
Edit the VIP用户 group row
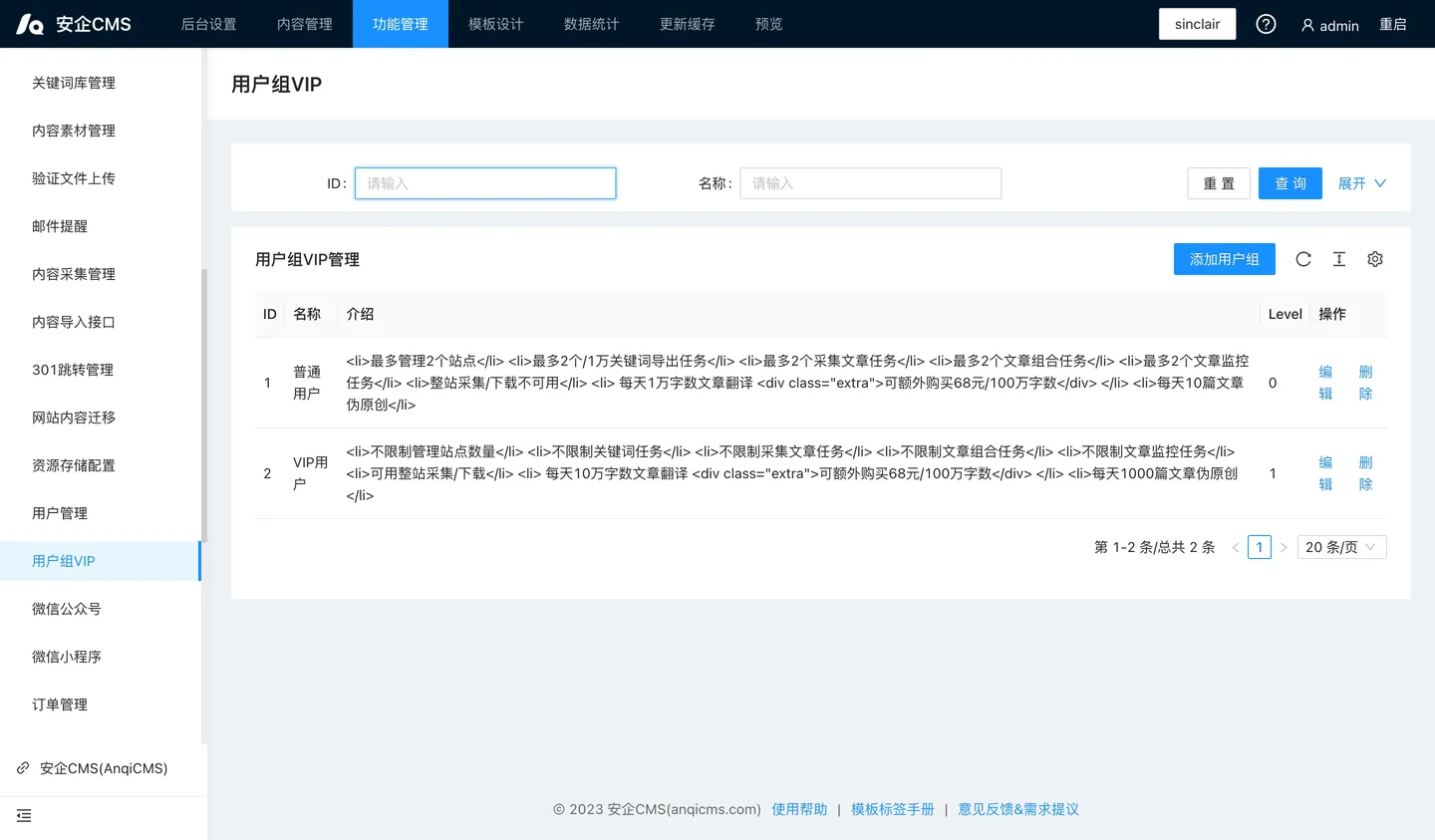[x=1325, y=473]
